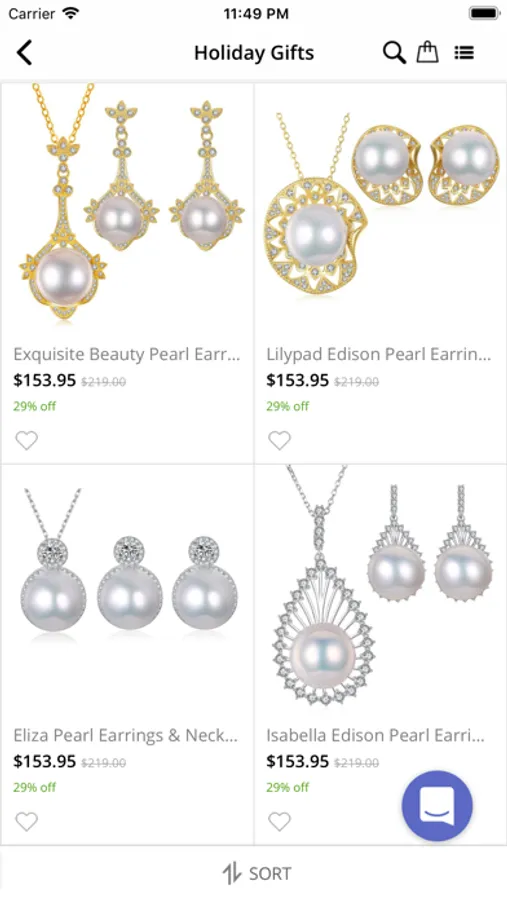Open Isabella Edison Pearl product title

pos(376,735)
